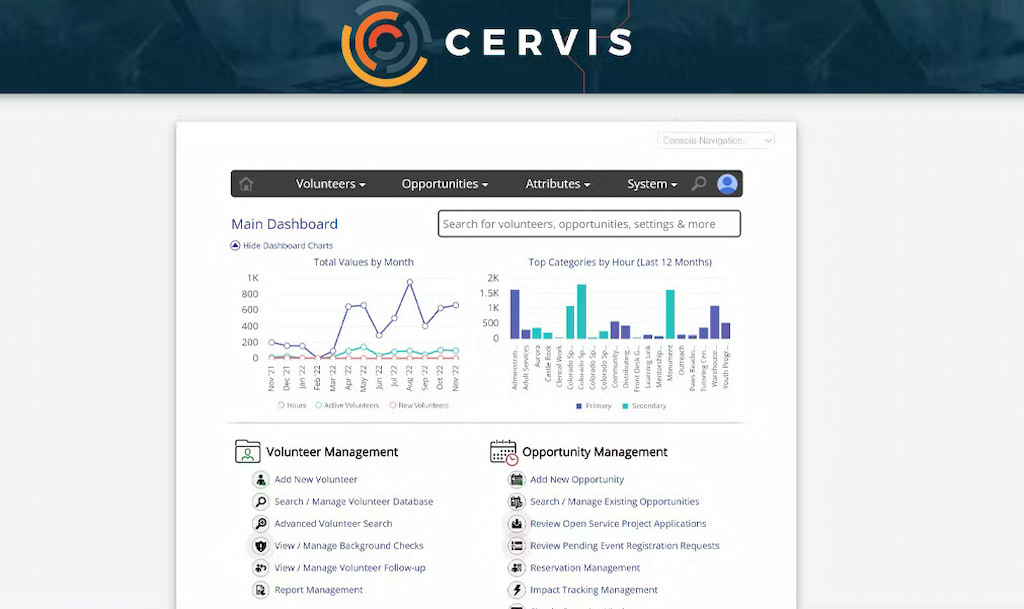Click the Aug '22 hours peak point
The width and height of the screenshot is (1024, 609).
(x=409, y=282)
